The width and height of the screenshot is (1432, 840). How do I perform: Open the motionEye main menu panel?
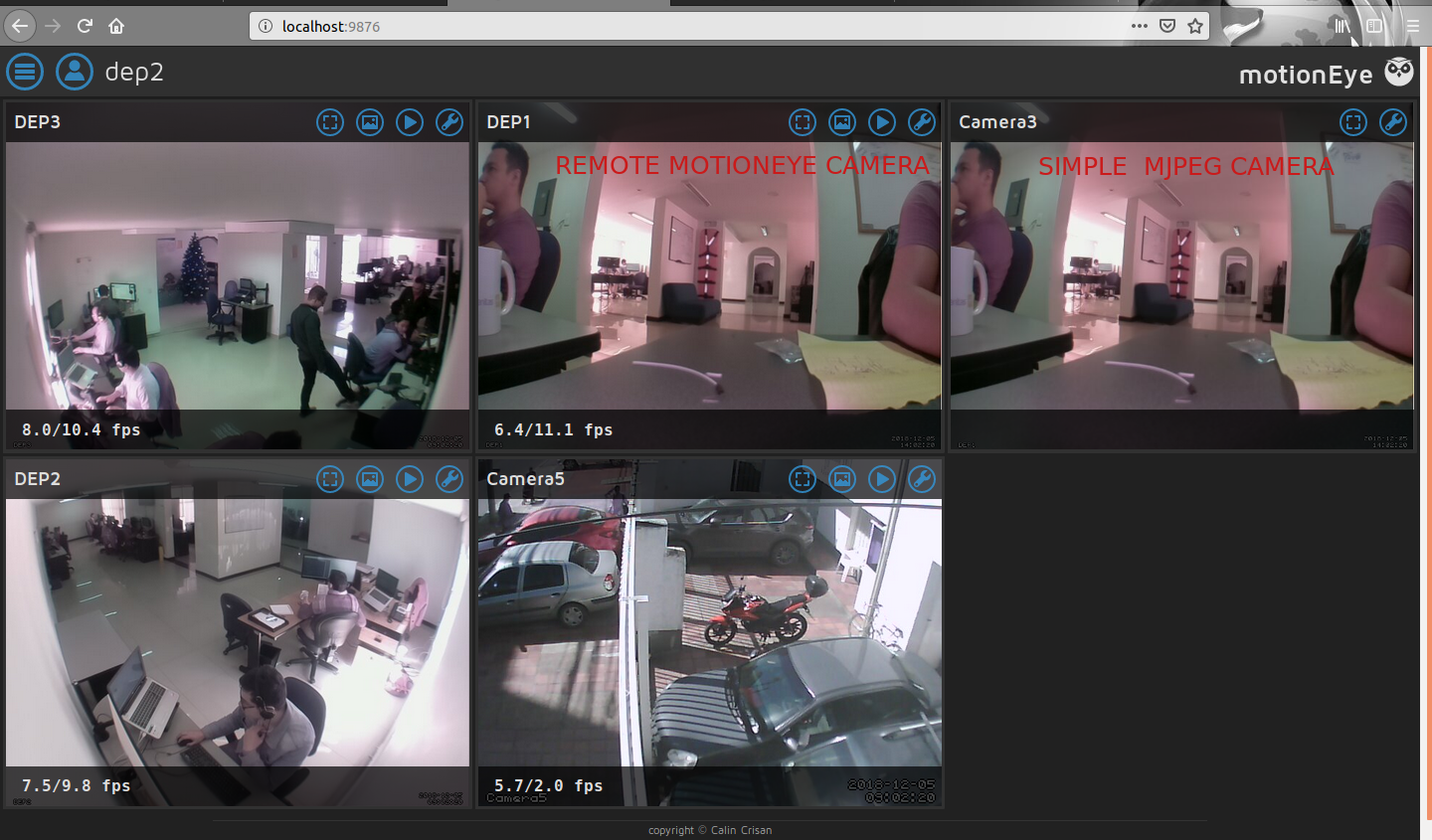tap(25, 72)
